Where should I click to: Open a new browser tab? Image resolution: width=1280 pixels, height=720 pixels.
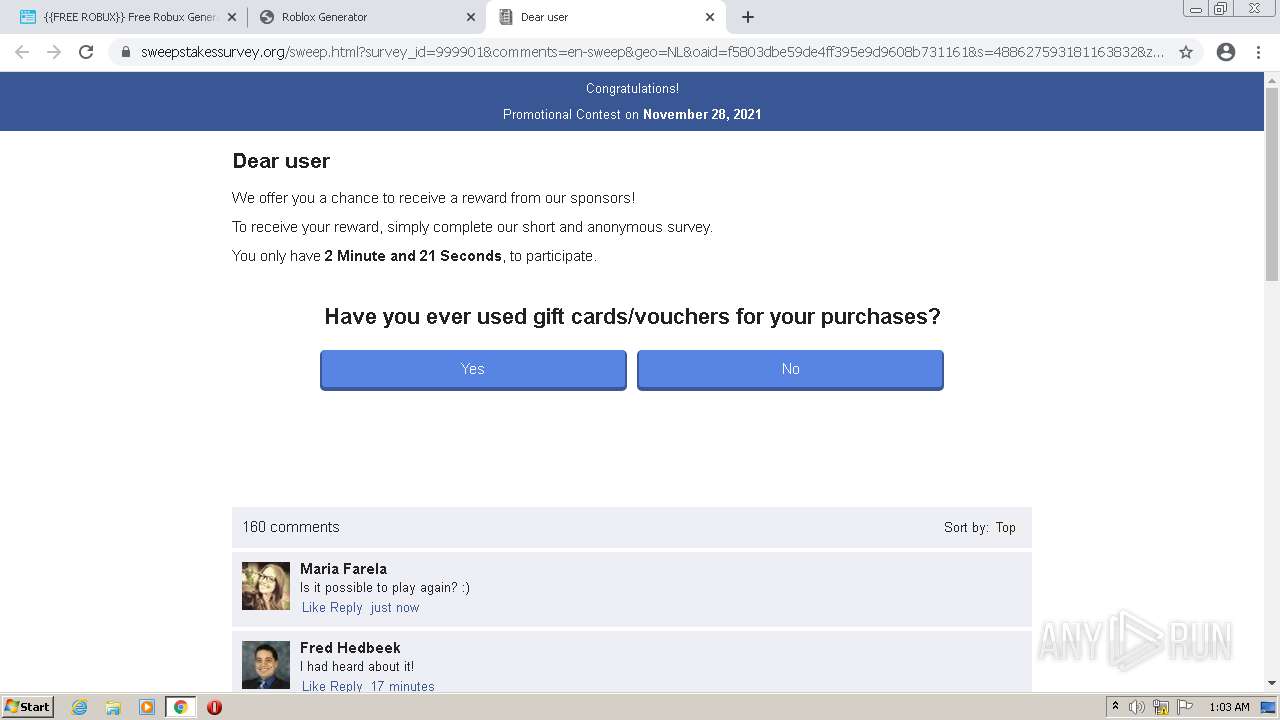click(748, 17)
